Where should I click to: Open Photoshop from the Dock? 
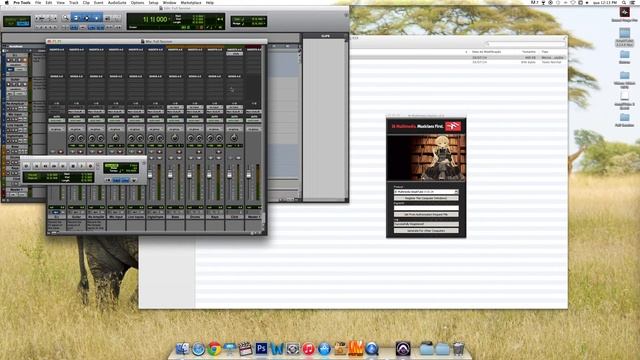click(x=261, y=349)
